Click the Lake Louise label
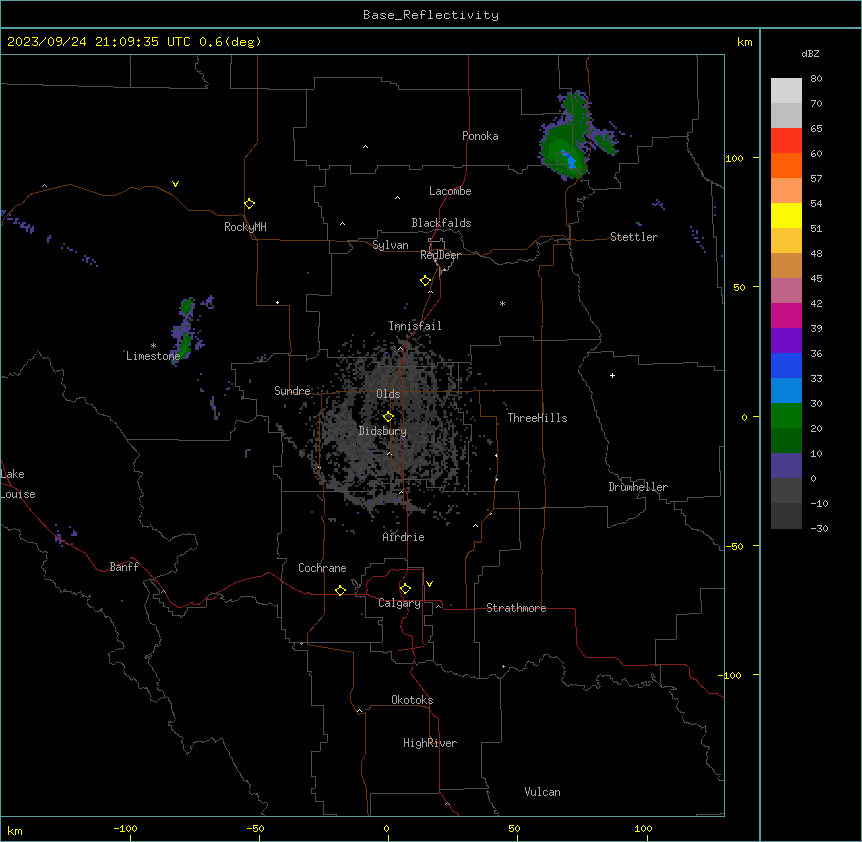Screen dimensions: 862x842 coord(18,484)
